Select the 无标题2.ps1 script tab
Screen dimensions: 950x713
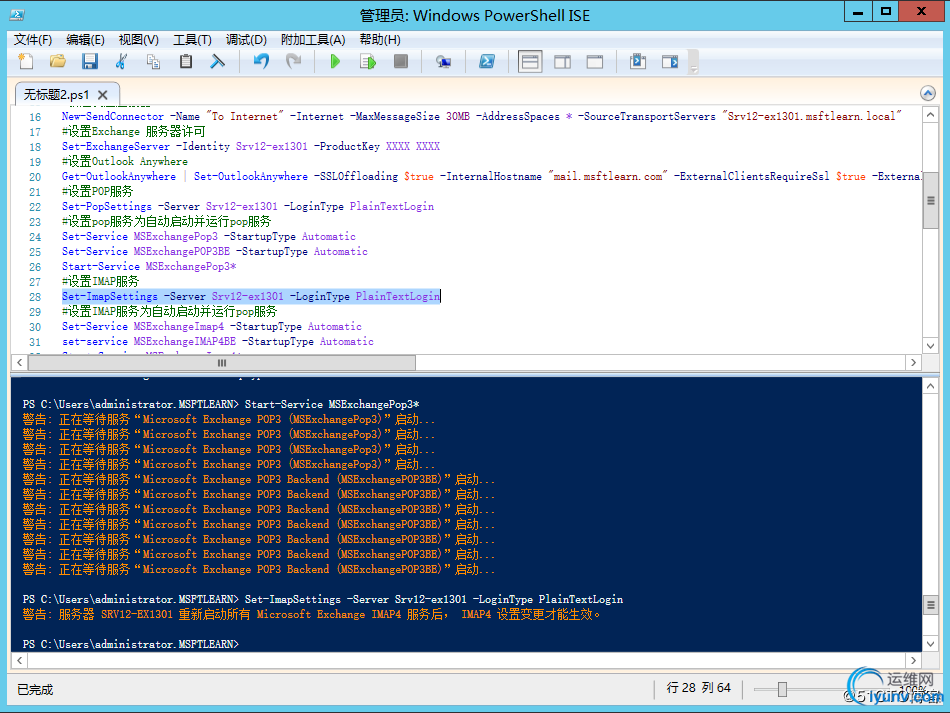pyautogui.click(x=56, y=95)
